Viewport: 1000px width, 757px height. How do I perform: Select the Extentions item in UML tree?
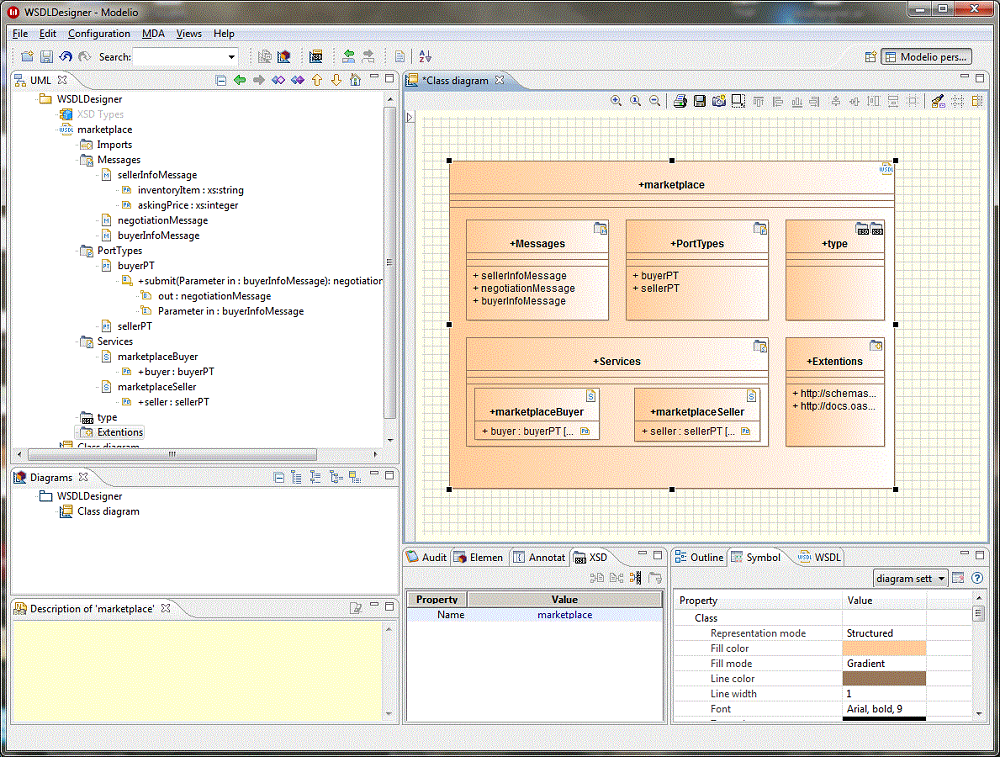click(112, 432)
